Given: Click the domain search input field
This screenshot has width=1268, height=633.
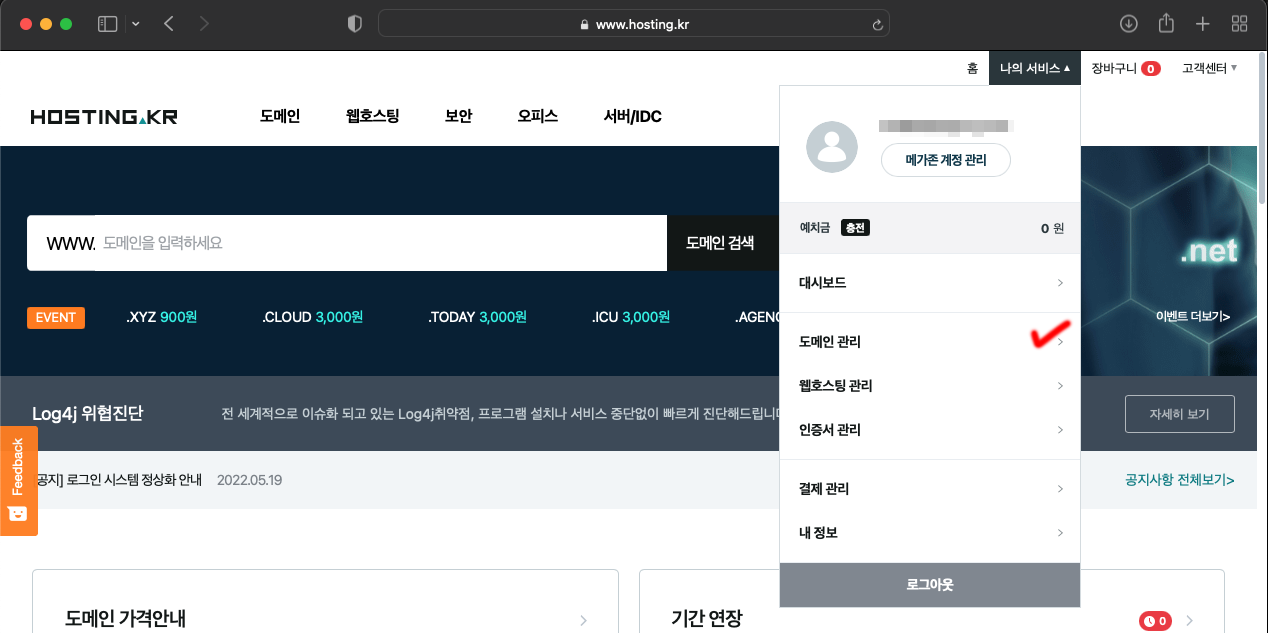Looking at the screenshot, I should coord(380,243).
